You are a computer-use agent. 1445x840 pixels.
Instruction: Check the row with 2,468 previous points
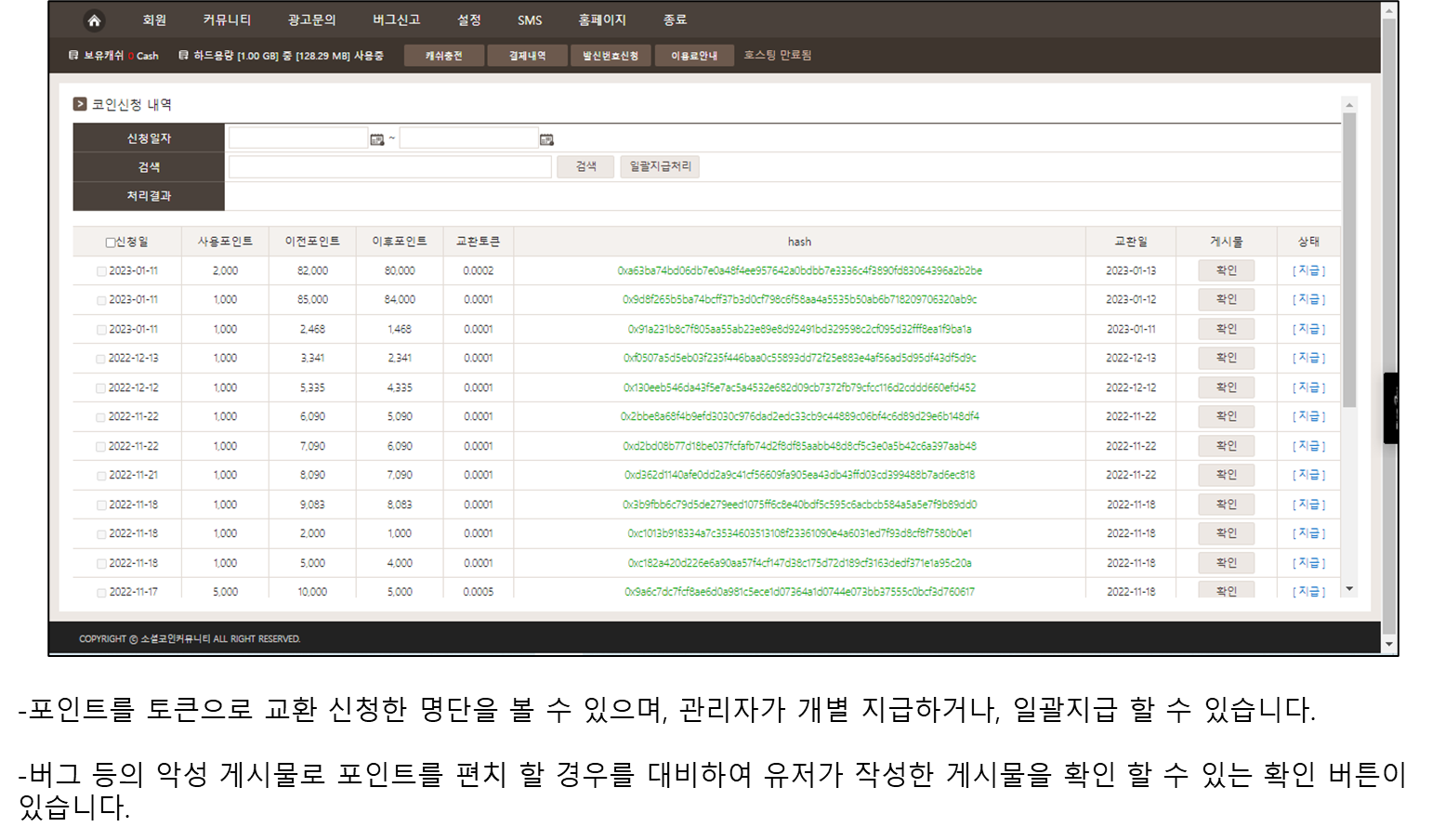[101, 330]
